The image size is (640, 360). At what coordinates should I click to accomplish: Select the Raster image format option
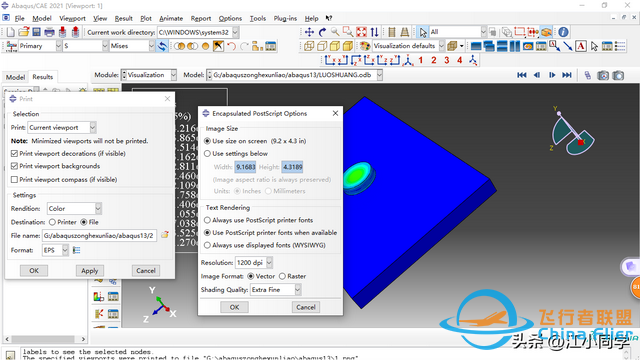(x=282, y=276)
